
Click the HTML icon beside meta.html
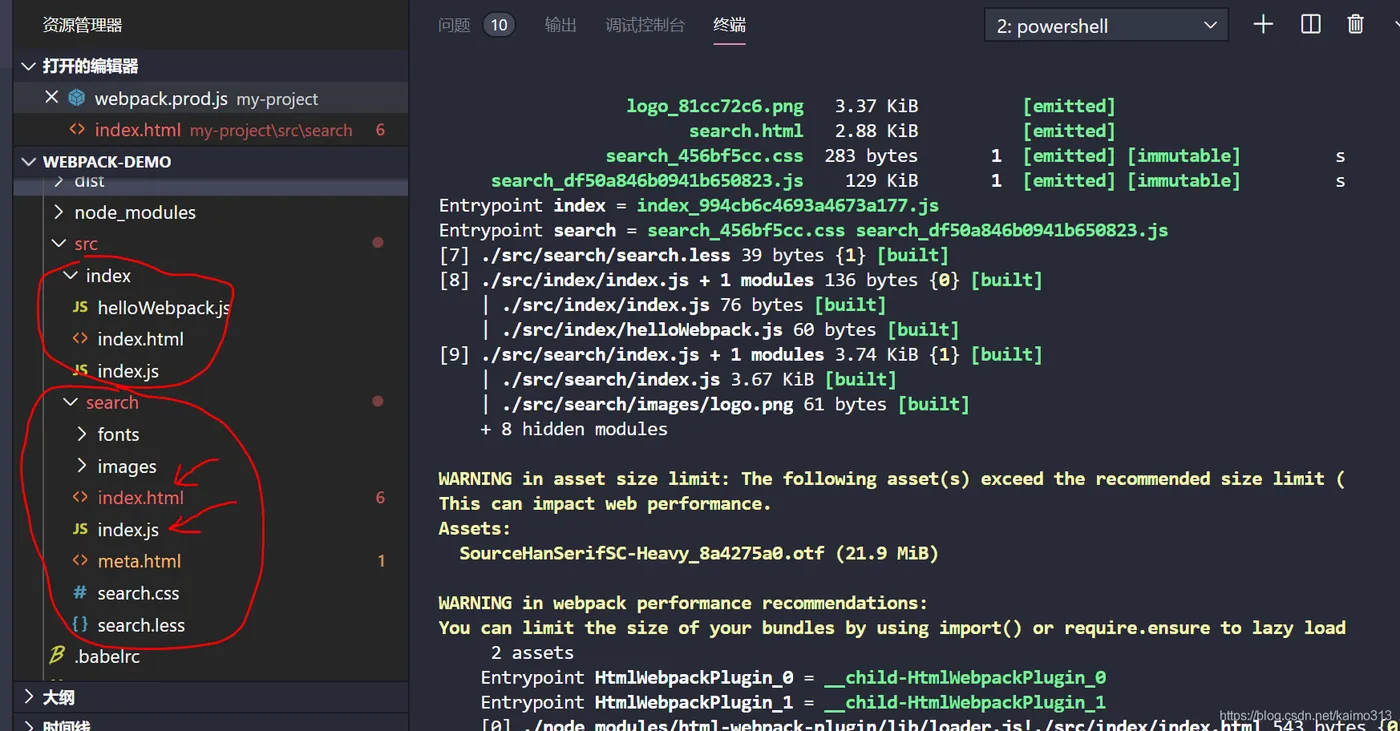[x=80, y=561]
